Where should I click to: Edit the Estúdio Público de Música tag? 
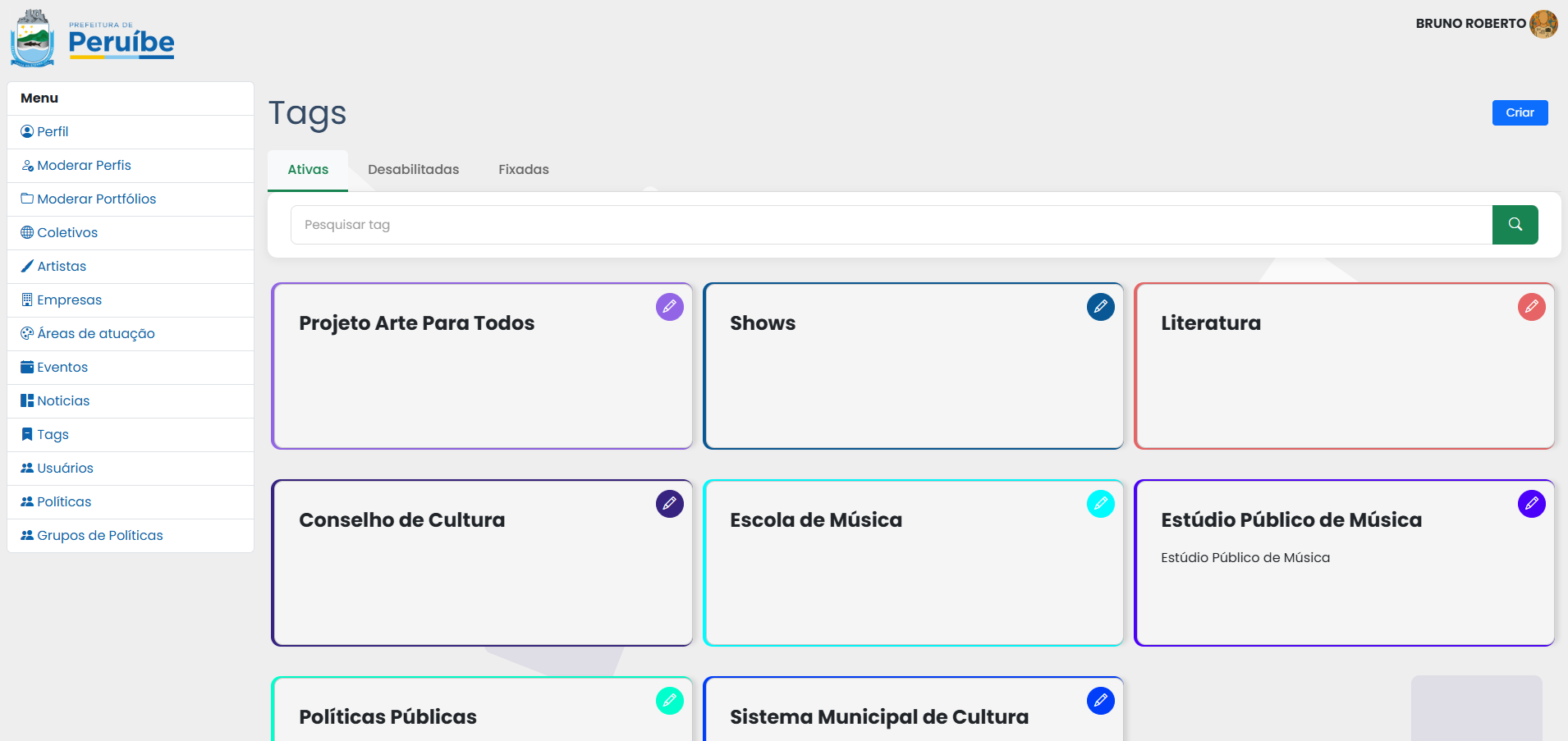tap(1532, 504)
